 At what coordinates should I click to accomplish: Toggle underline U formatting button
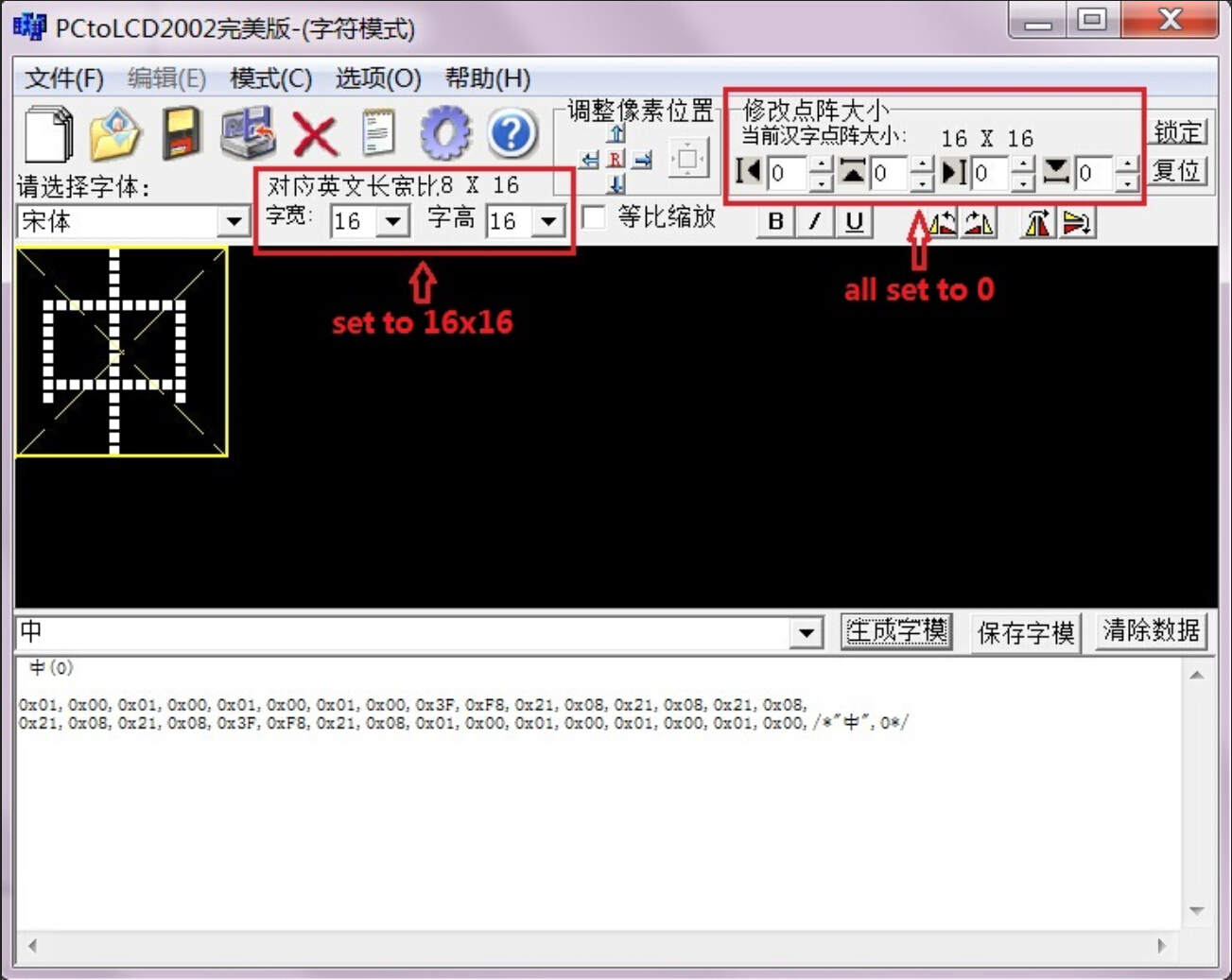point(854,221)
